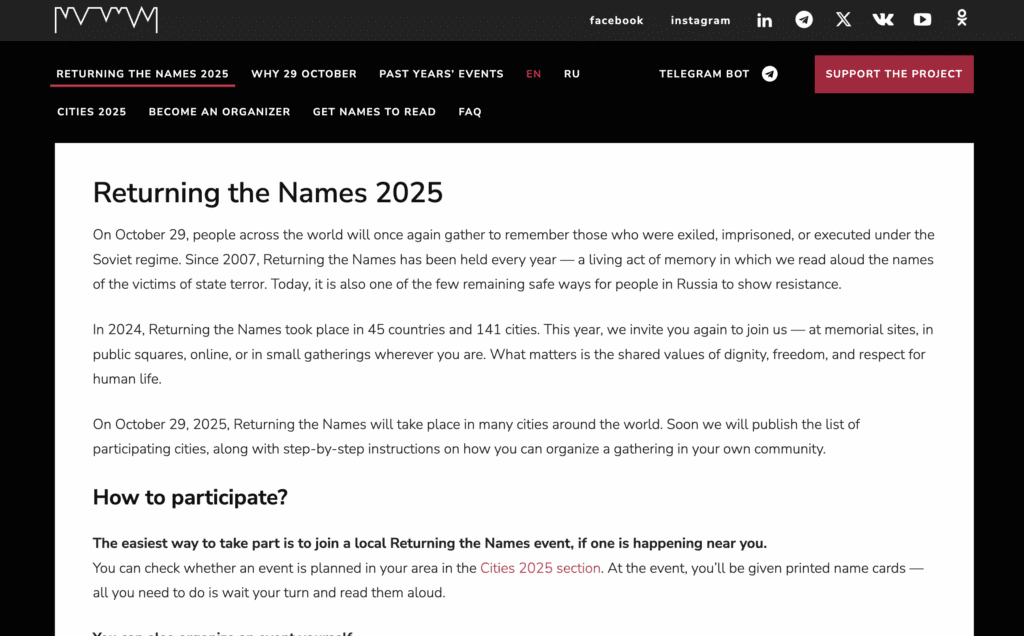This screenshot has width=1024, height=636.
Task: Open Get Names to Read page
Action: (x=374, y=112)
